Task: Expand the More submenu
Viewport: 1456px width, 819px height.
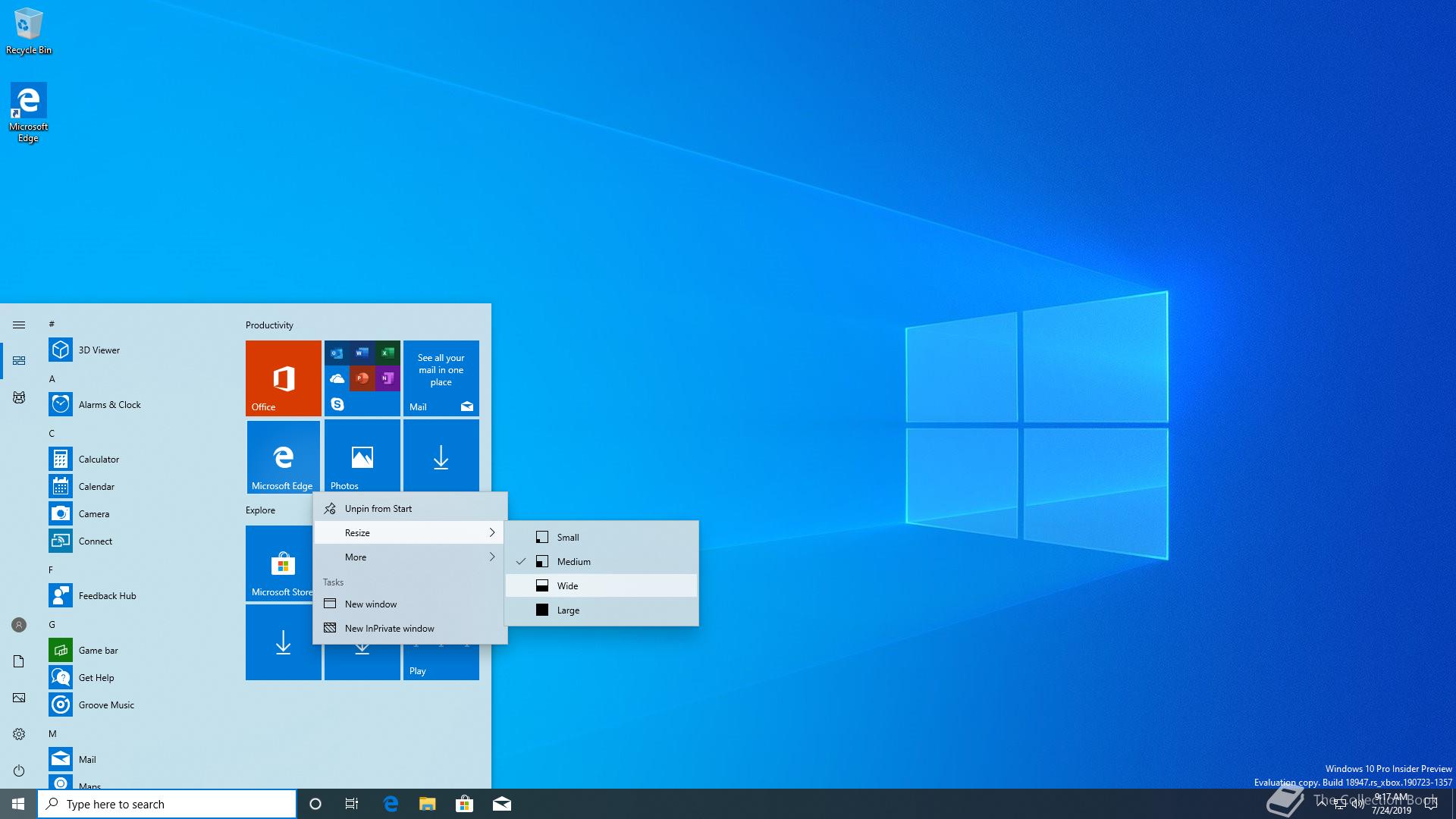Action: point(410,557)
